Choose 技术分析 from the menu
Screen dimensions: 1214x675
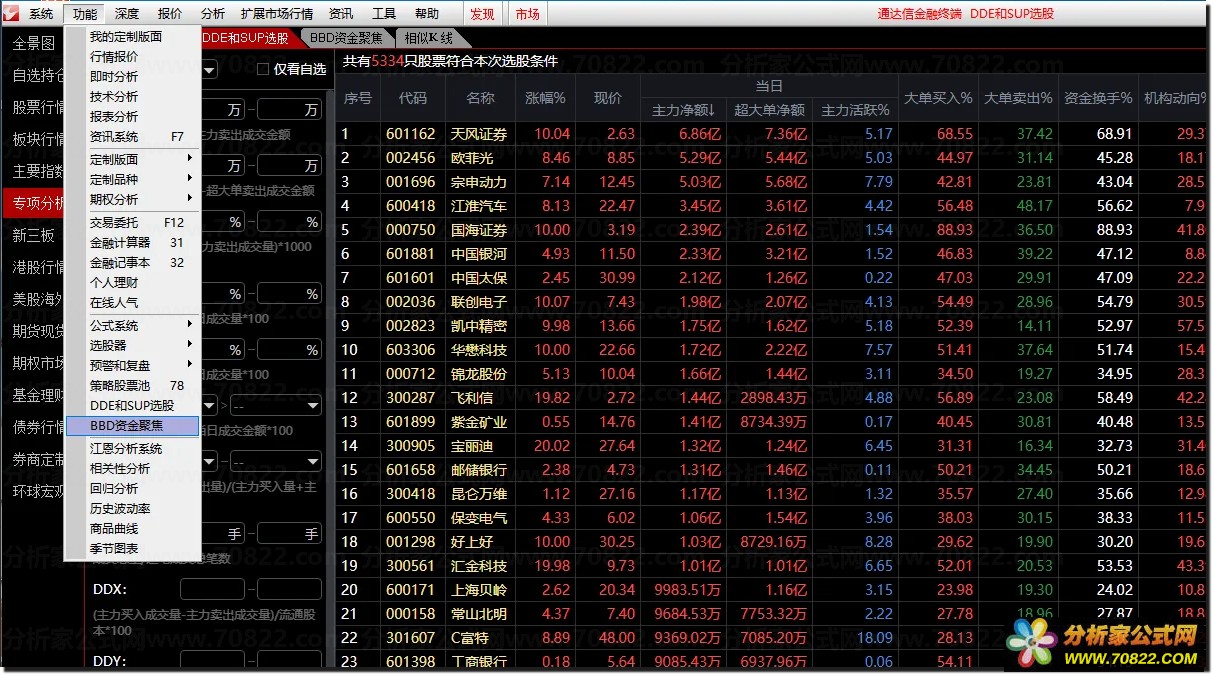coord(132,97)
